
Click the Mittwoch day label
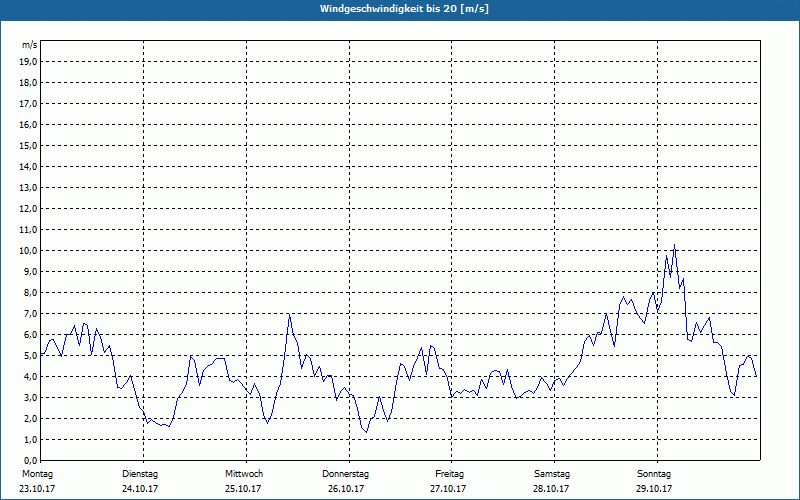[x=244, y=474]
